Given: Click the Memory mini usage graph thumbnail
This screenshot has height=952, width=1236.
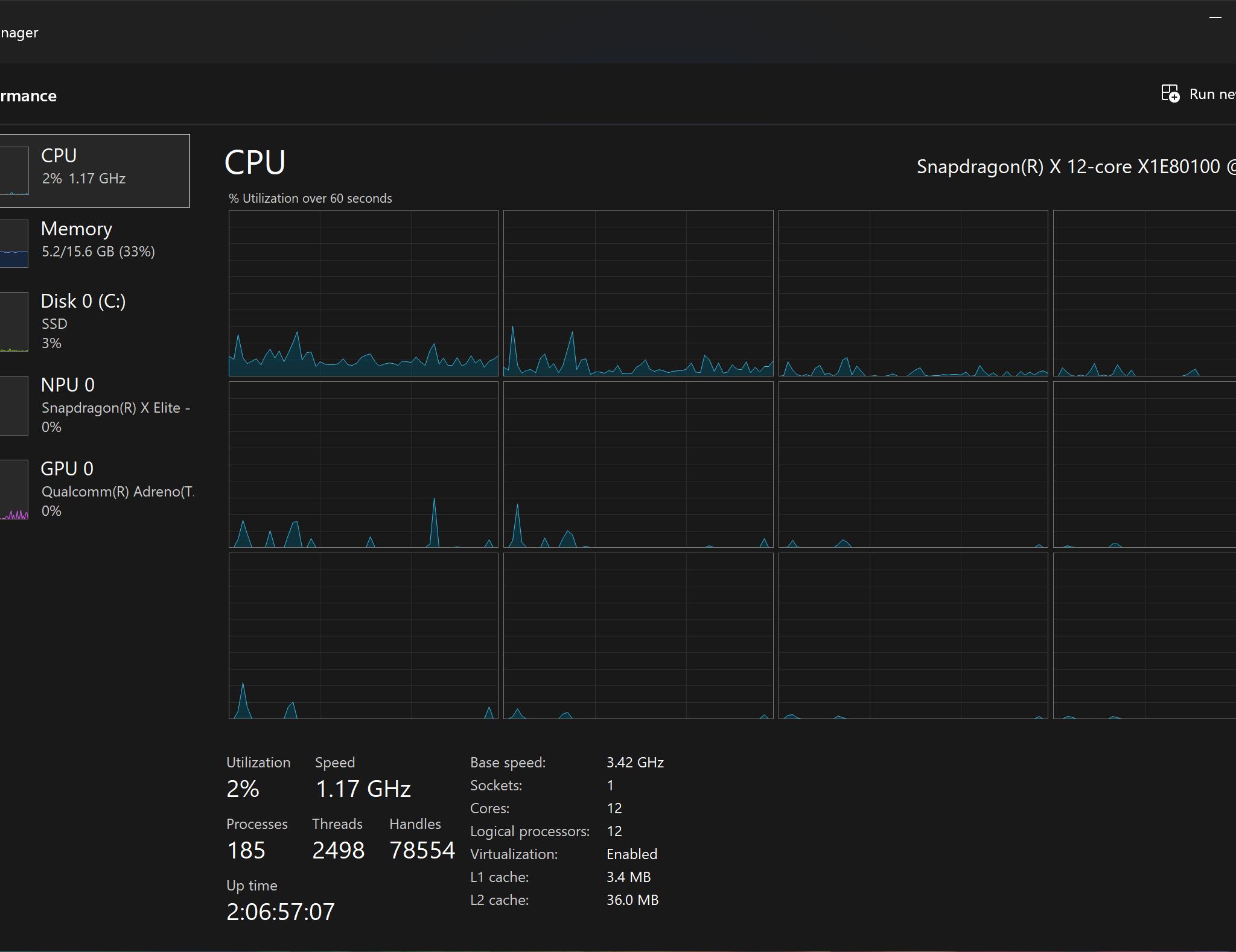Looking at the screenshot, I should pyautogui.click(x=14, y=243).
